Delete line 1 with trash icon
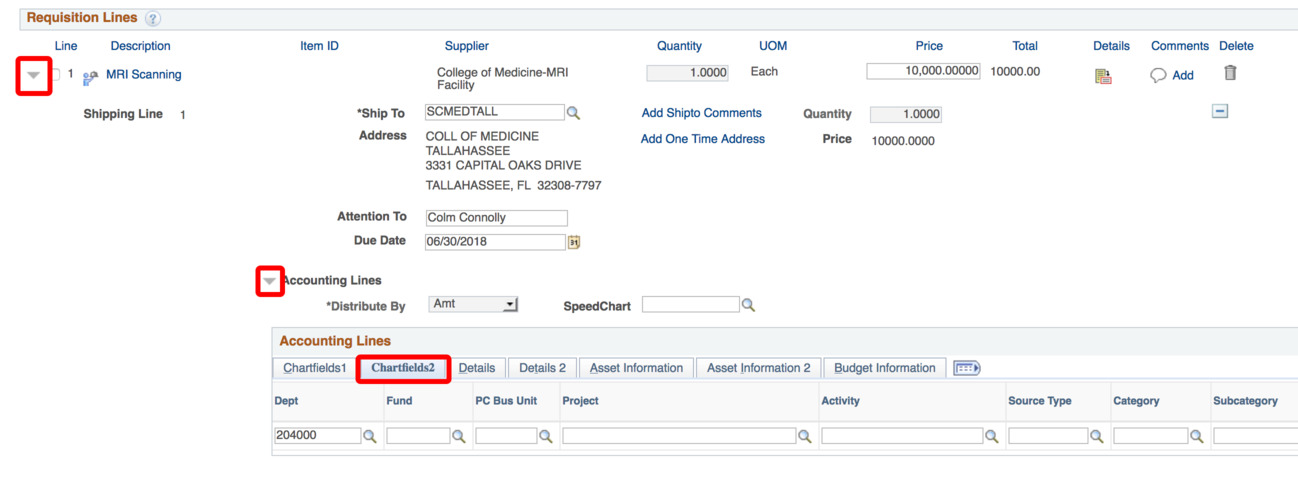1298x485 pixels. tap(1230, 72)
